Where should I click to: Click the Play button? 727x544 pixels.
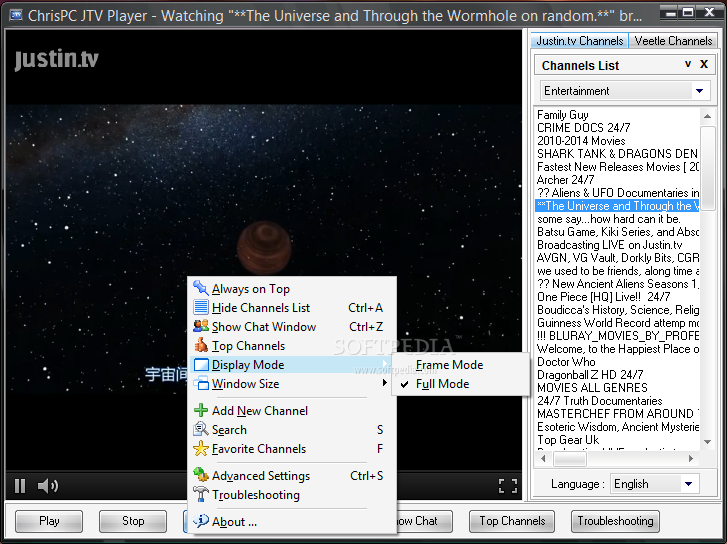(x=49, y=521)
